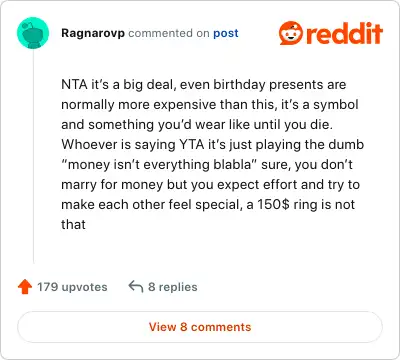
Task: Follow the blue "post" link
Action: coord(226,33)
